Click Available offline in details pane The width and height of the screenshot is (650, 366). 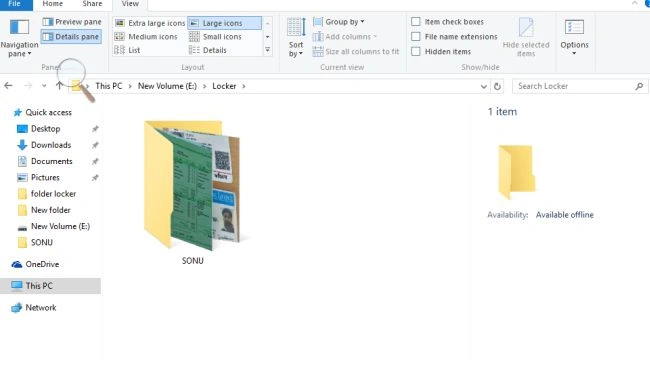click(564, 215)
